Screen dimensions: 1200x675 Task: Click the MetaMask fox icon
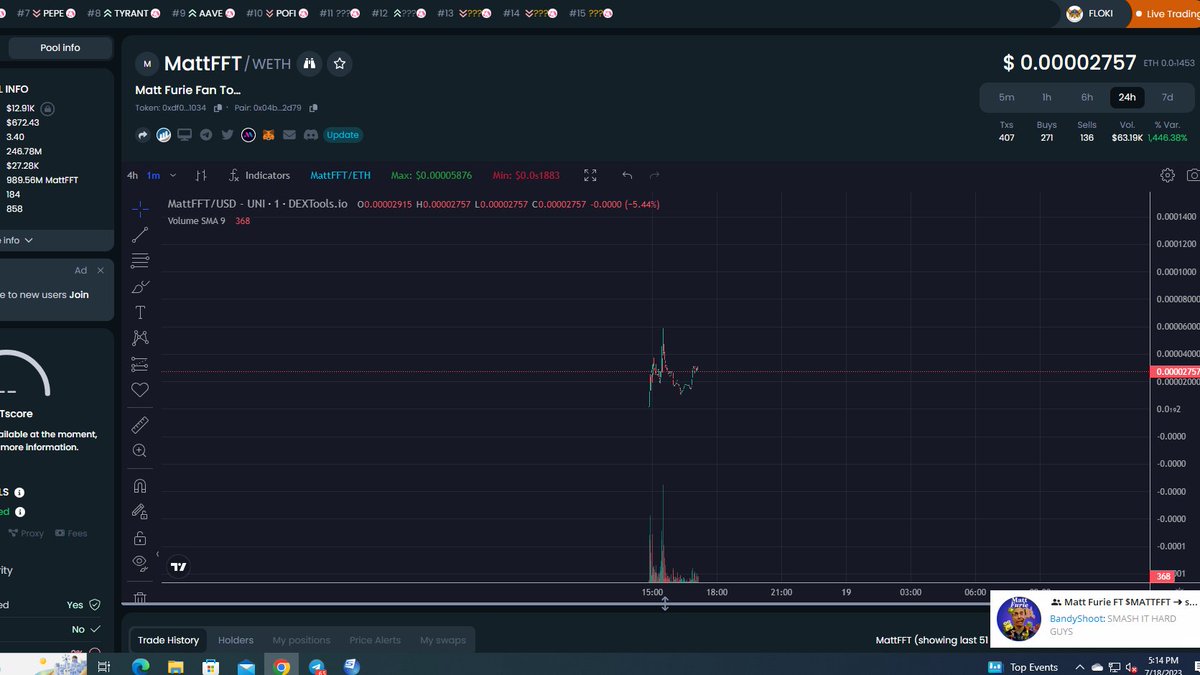[268, 135]
